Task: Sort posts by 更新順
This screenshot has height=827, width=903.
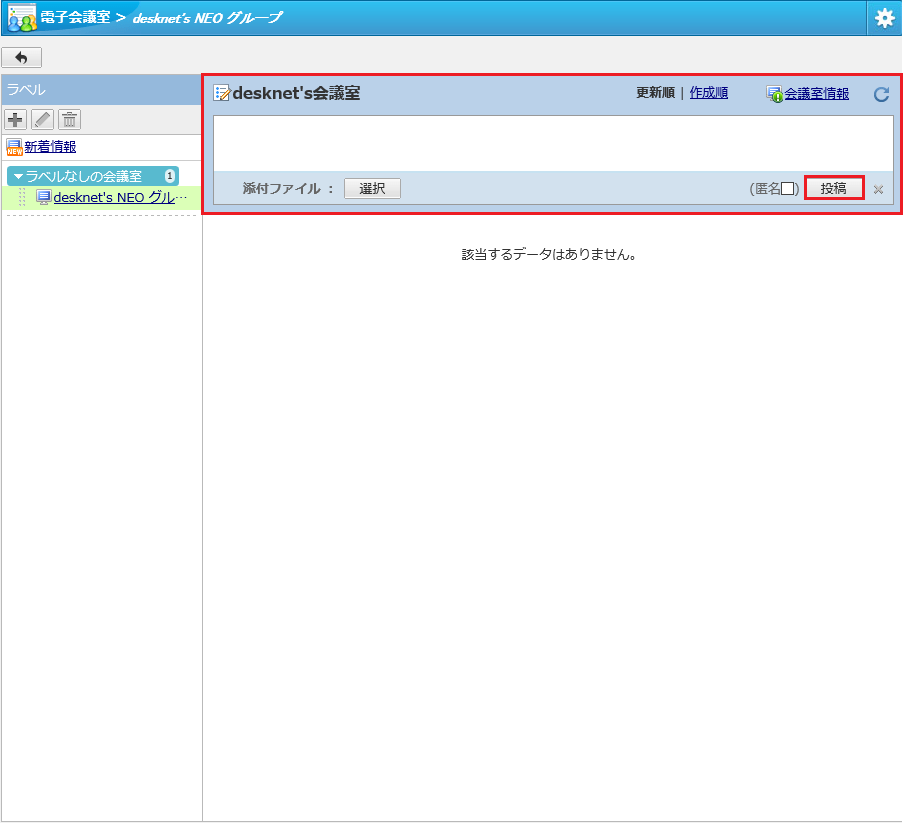Action: [655, 93]
